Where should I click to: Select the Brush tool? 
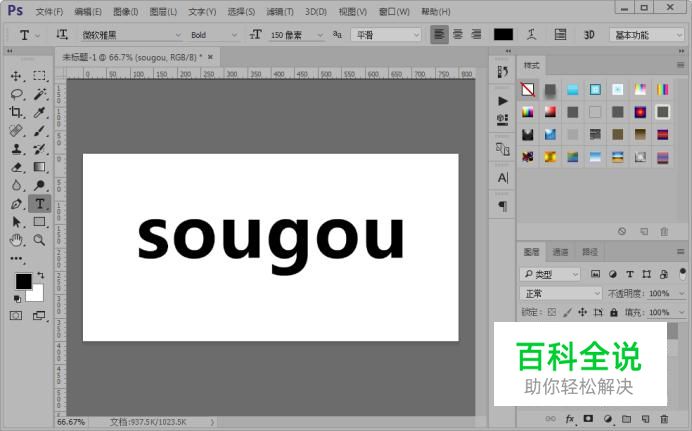39,131
